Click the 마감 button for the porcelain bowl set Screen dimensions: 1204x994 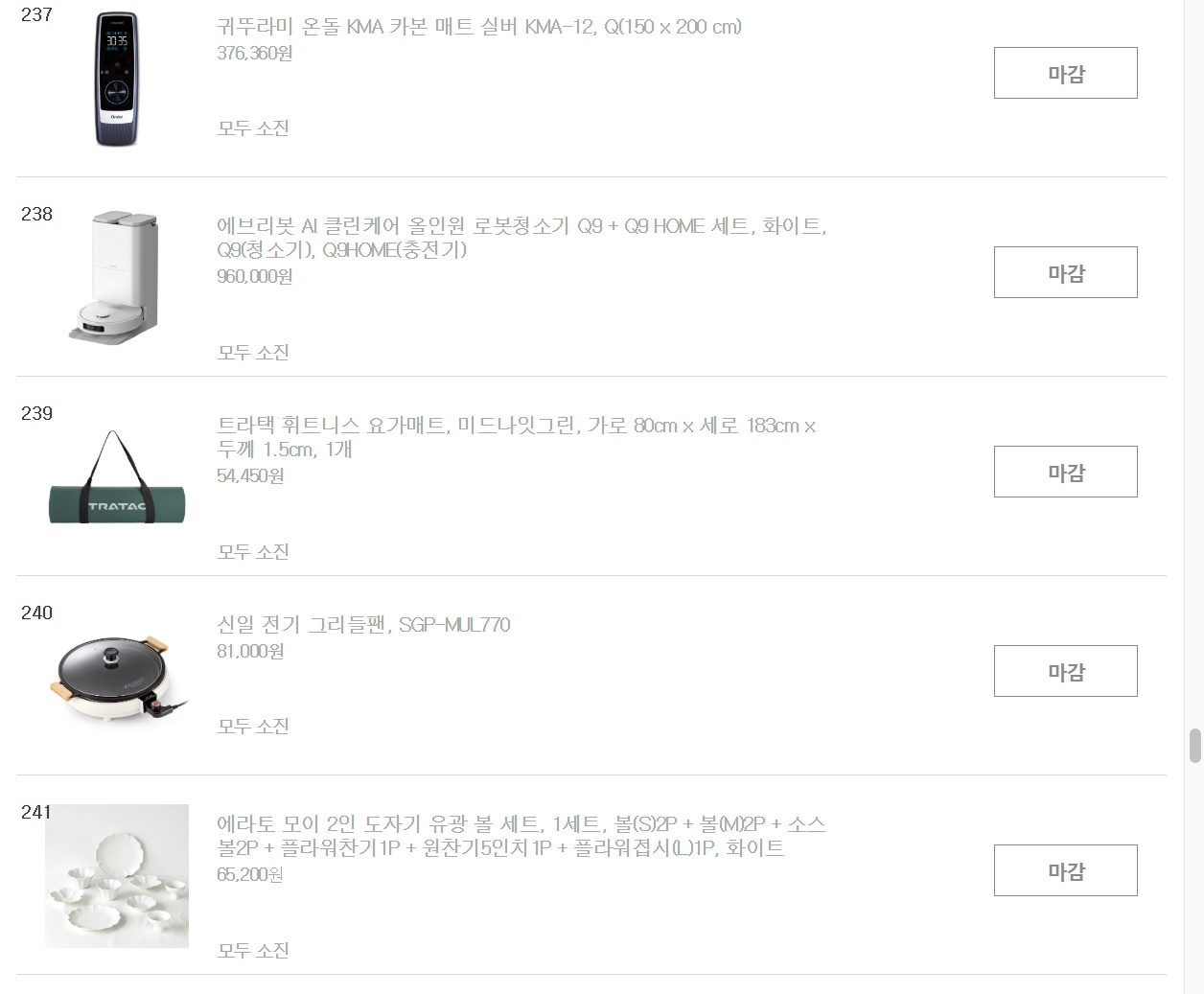point(1066,870)
